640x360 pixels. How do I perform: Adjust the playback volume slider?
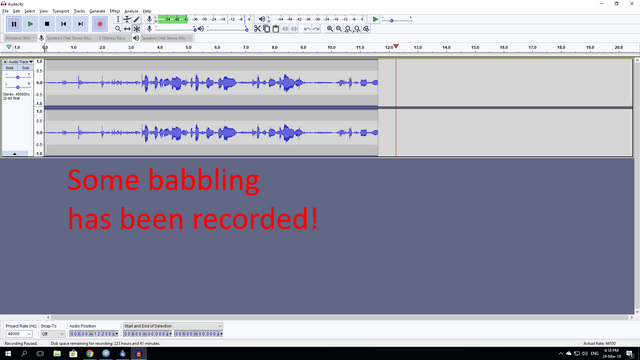point(227,29)
